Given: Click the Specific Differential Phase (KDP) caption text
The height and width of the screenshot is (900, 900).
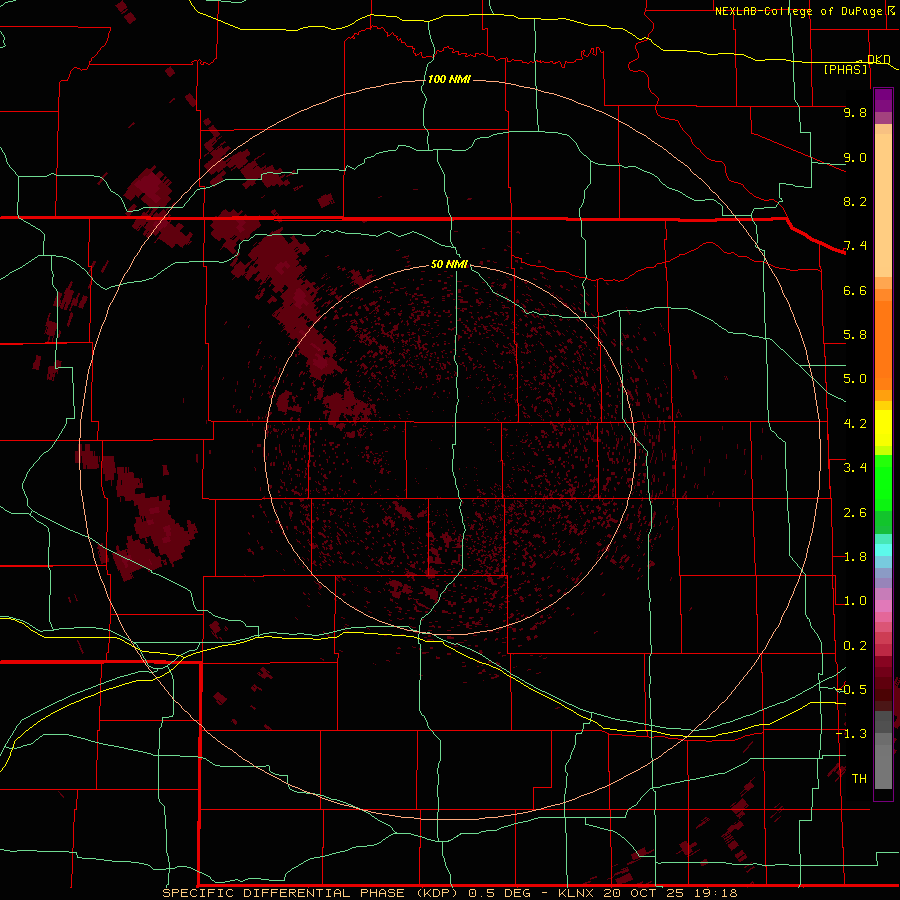Looking at the screenshot, I should tap(312, 893).
